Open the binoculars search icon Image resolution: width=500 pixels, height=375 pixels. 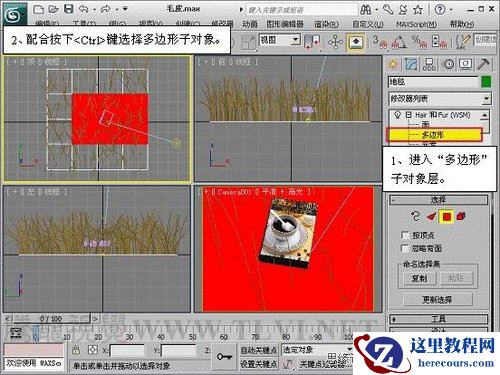pyautogui.click(x=366, y=10)
